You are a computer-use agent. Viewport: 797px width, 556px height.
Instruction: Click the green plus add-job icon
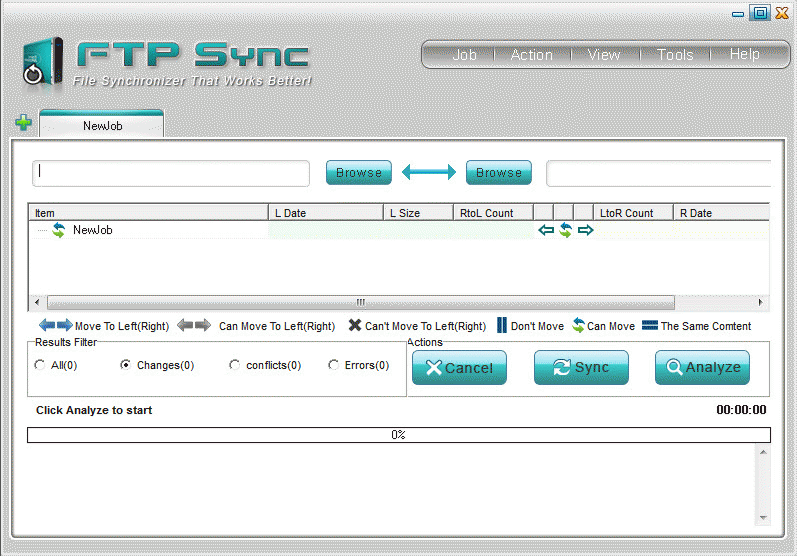click(x=23, y=122)
